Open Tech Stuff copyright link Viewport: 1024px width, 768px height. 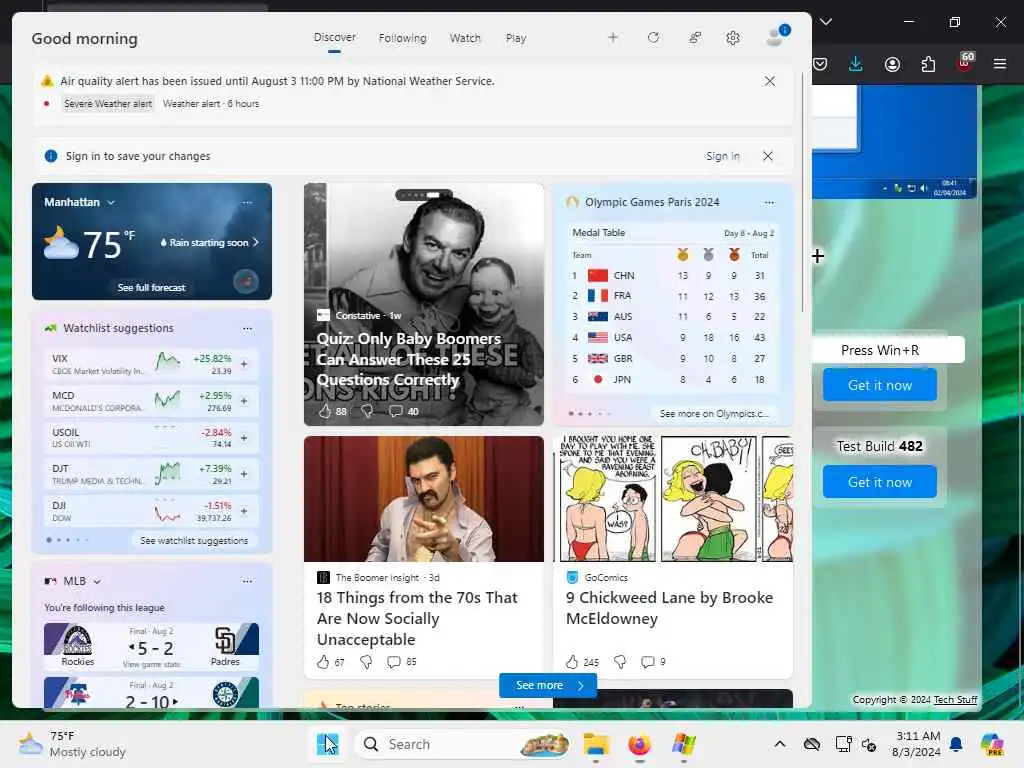pos(955,699)
